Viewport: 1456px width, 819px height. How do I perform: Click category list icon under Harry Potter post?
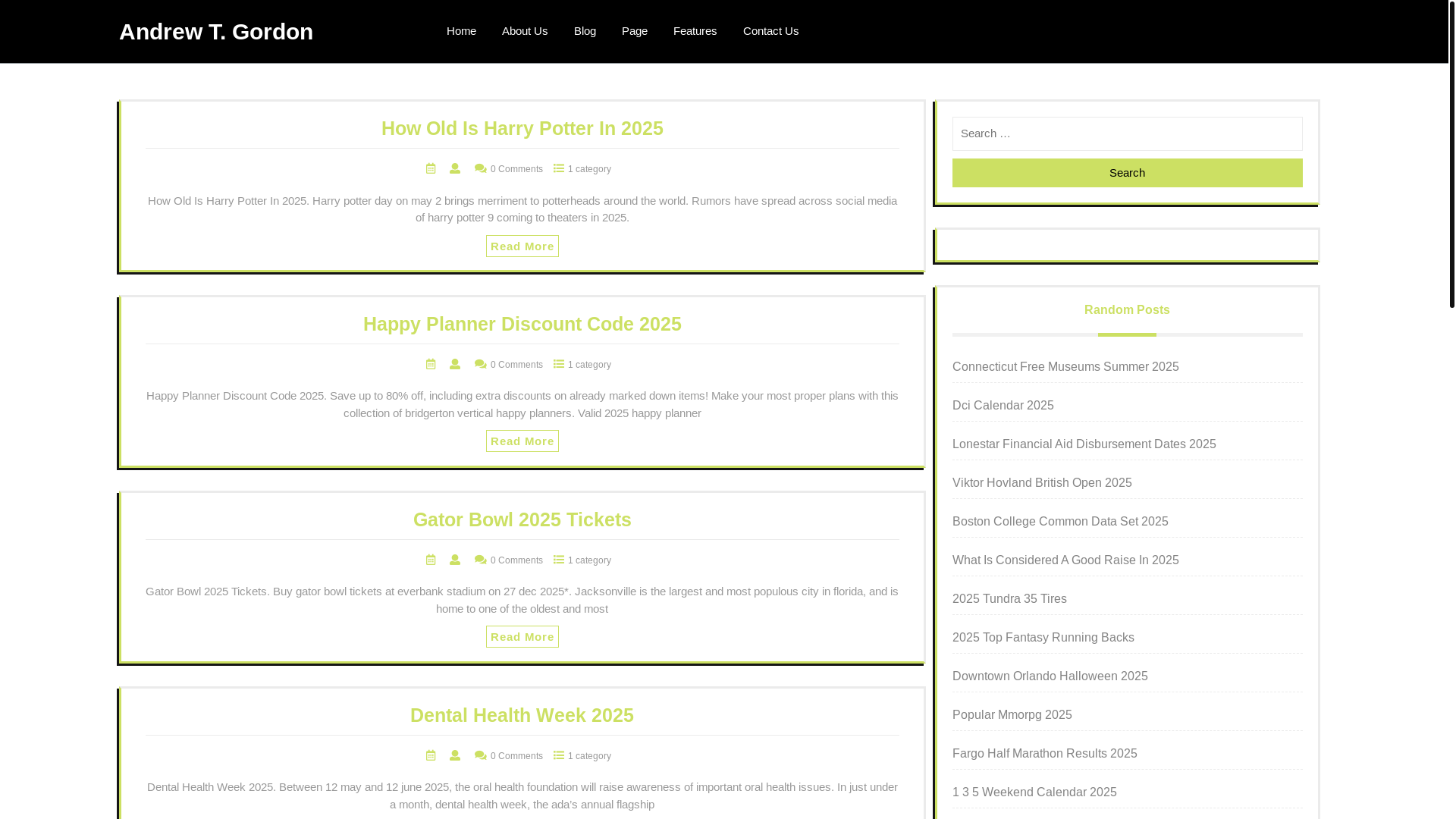pos(559,168)
